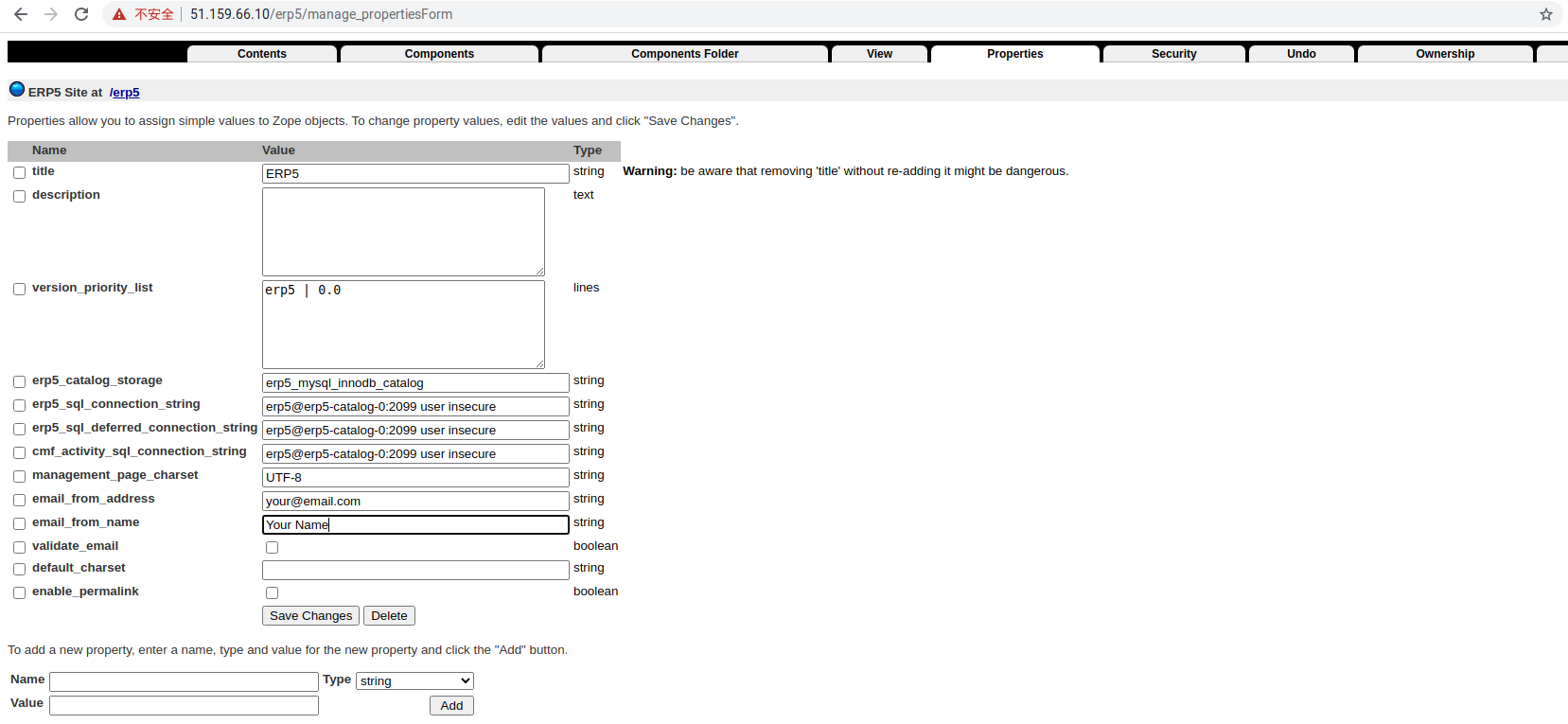
Task: Open the Components Folder tab
Action: (684, 54)
